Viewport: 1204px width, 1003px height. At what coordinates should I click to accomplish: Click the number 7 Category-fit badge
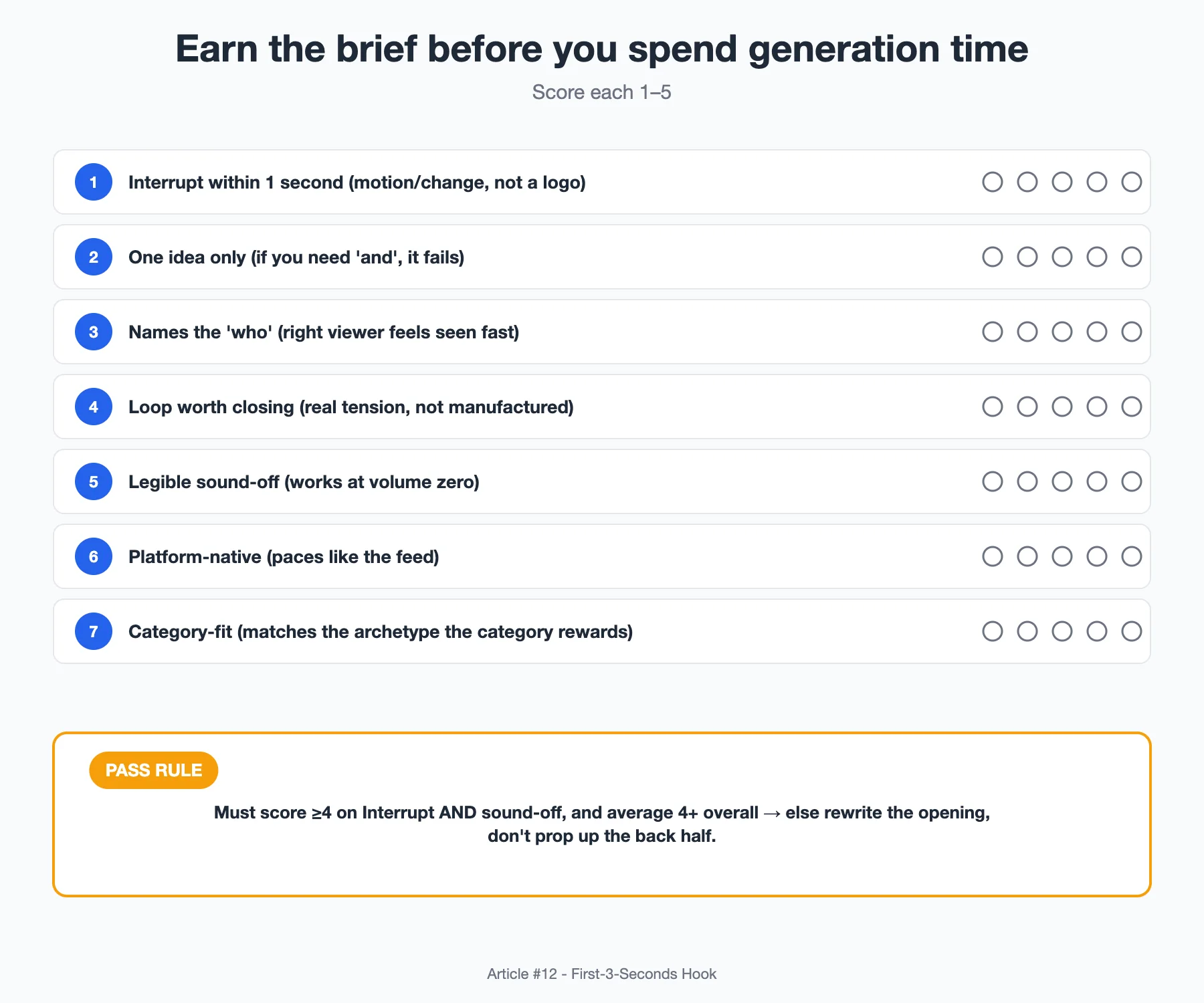pos(94,631)
